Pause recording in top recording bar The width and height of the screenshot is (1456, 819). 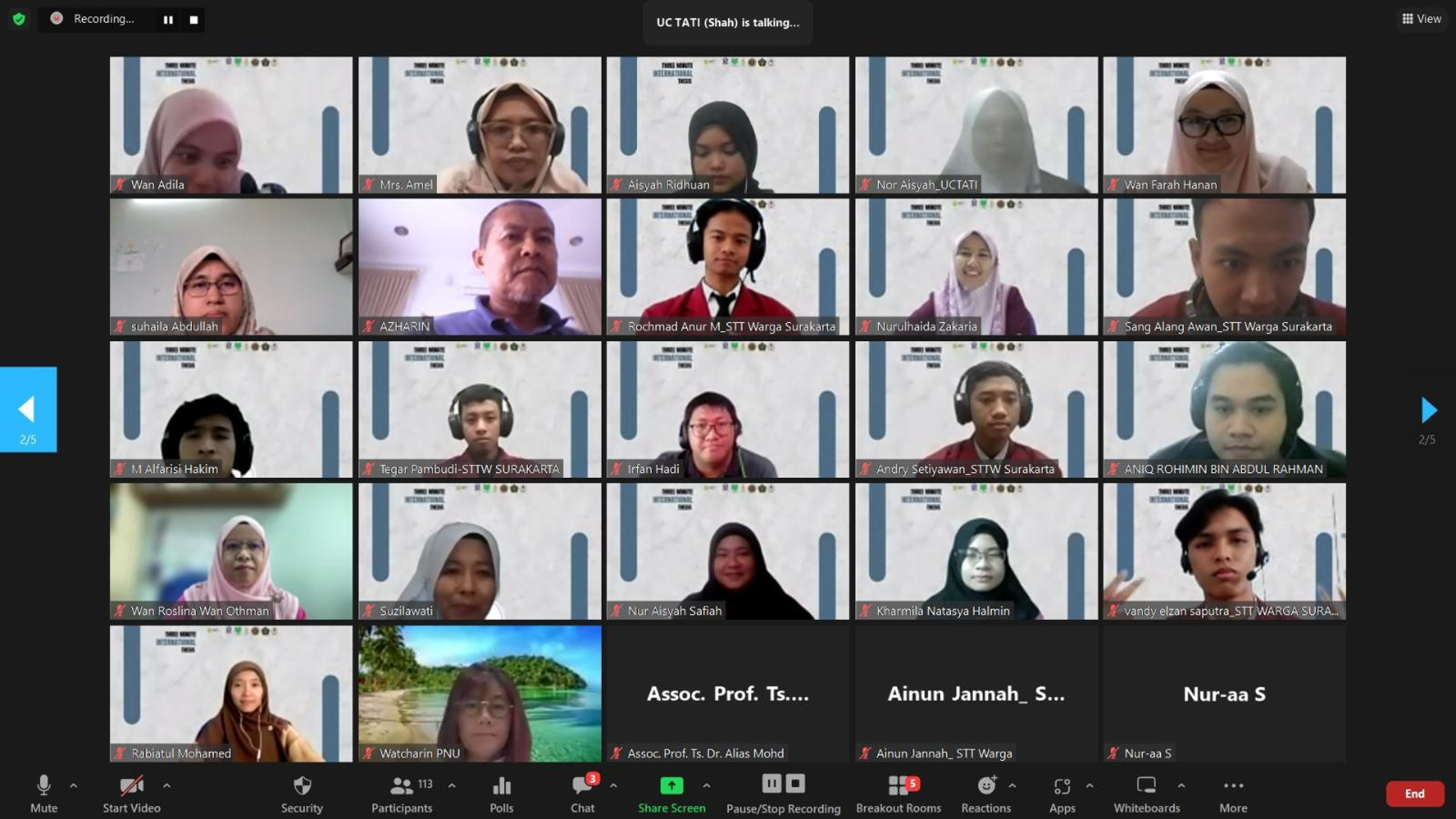tap(168, 20)
